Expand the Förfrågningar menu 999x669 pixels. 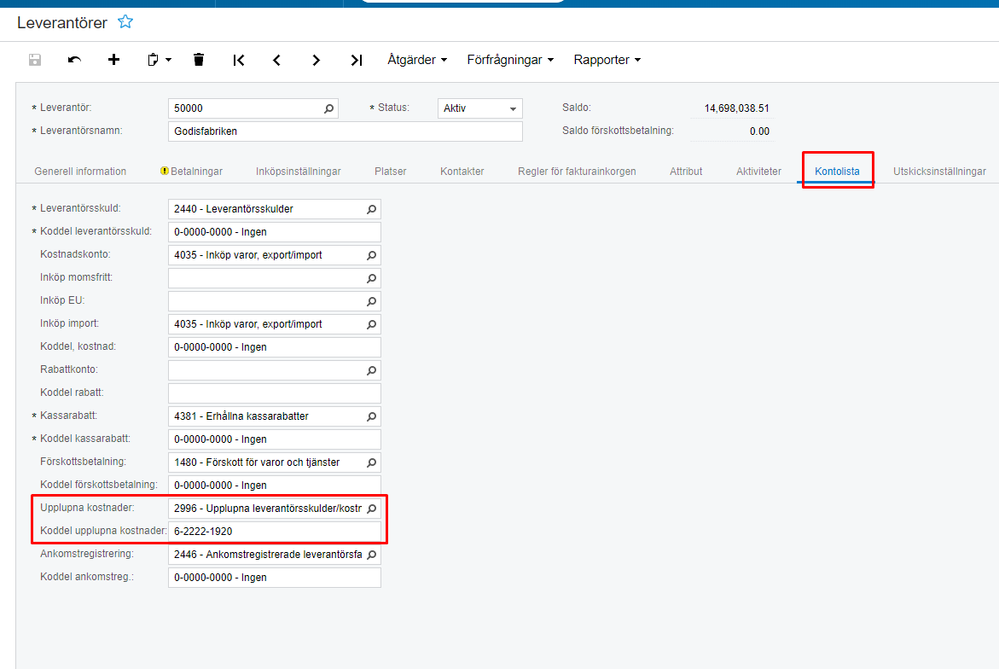pos(509,59)
